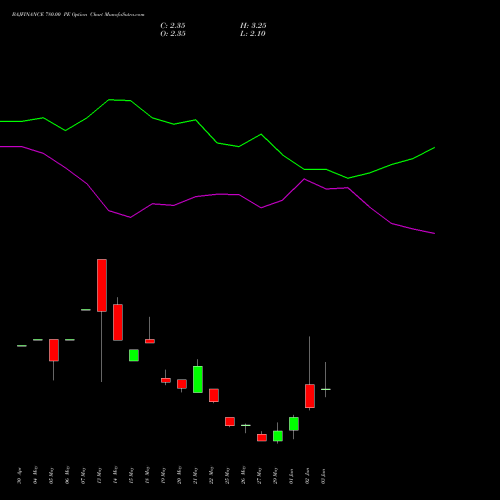This screenshot has height=500, width=500.
Task: Click the '03 Jun' date axis label
Action: click(x=323, y=476)
